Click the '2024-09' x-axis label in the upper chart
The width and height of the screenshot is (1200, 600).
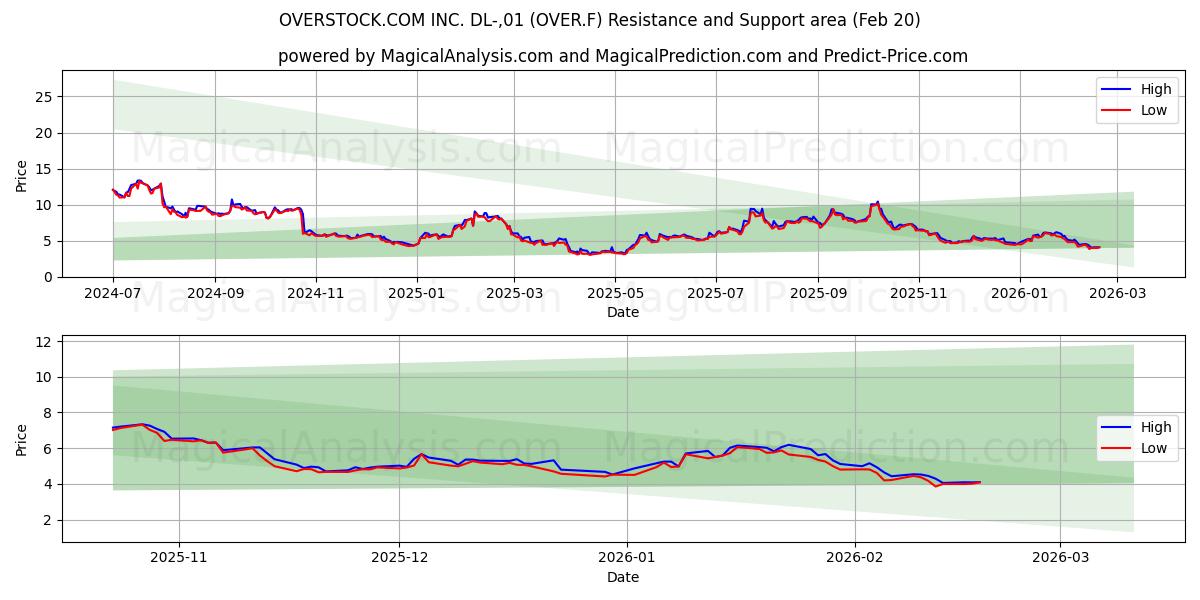215,294
